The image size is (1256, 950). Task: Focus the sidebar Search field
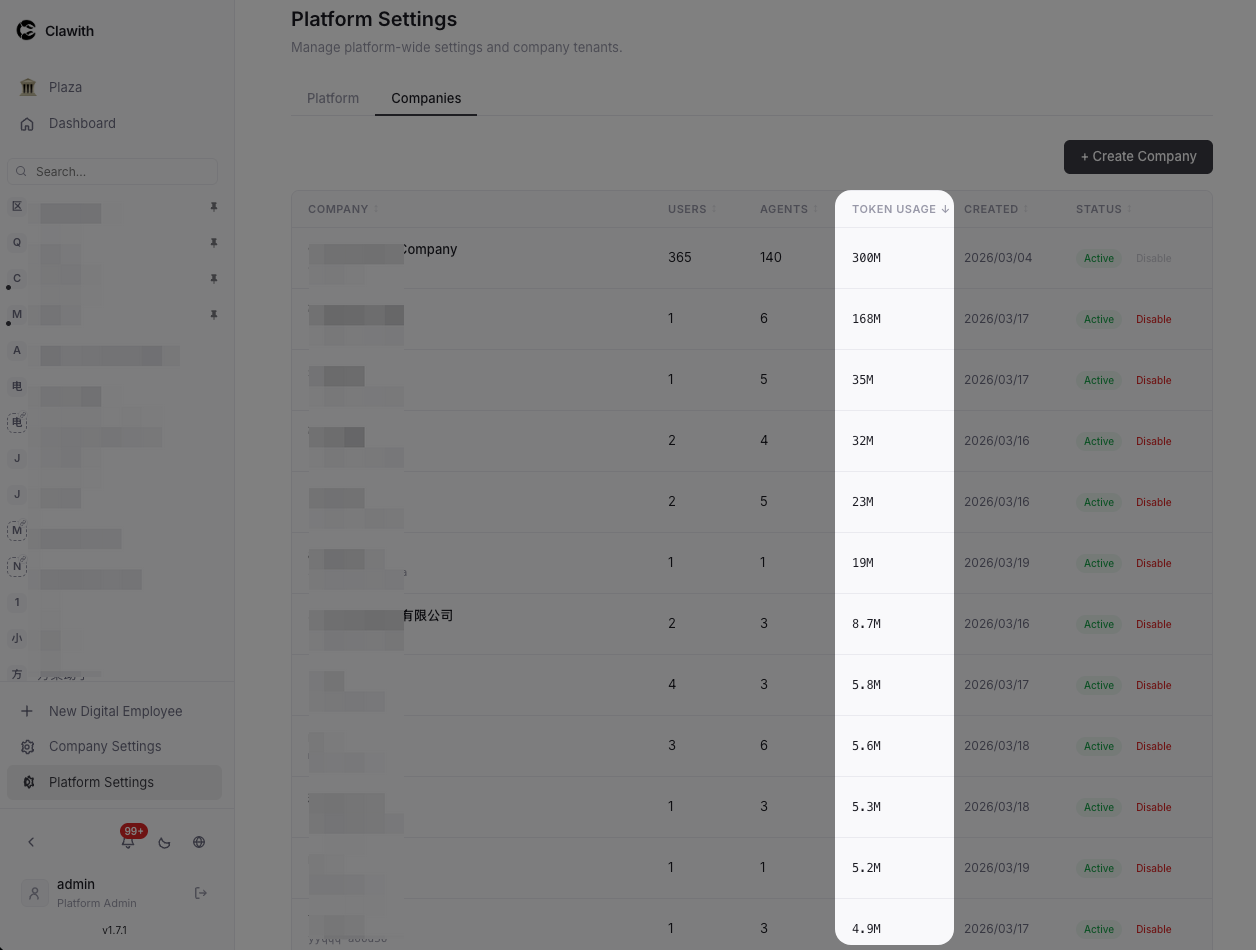[x=120, y=171]
